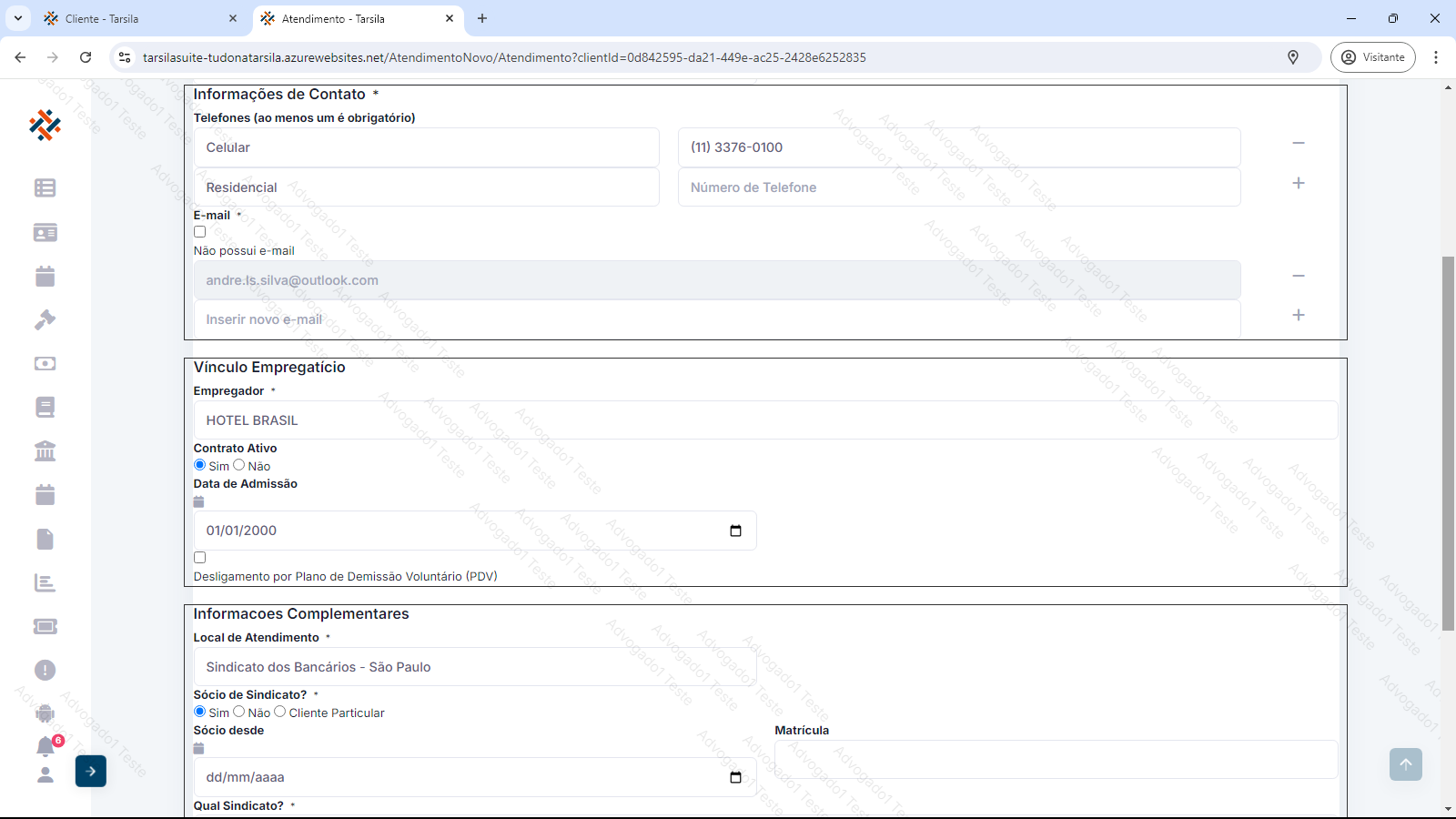The image size is (1456, 819).
Task: Open the bar chart sidebar icon
Action: click(x=45, y=582)
